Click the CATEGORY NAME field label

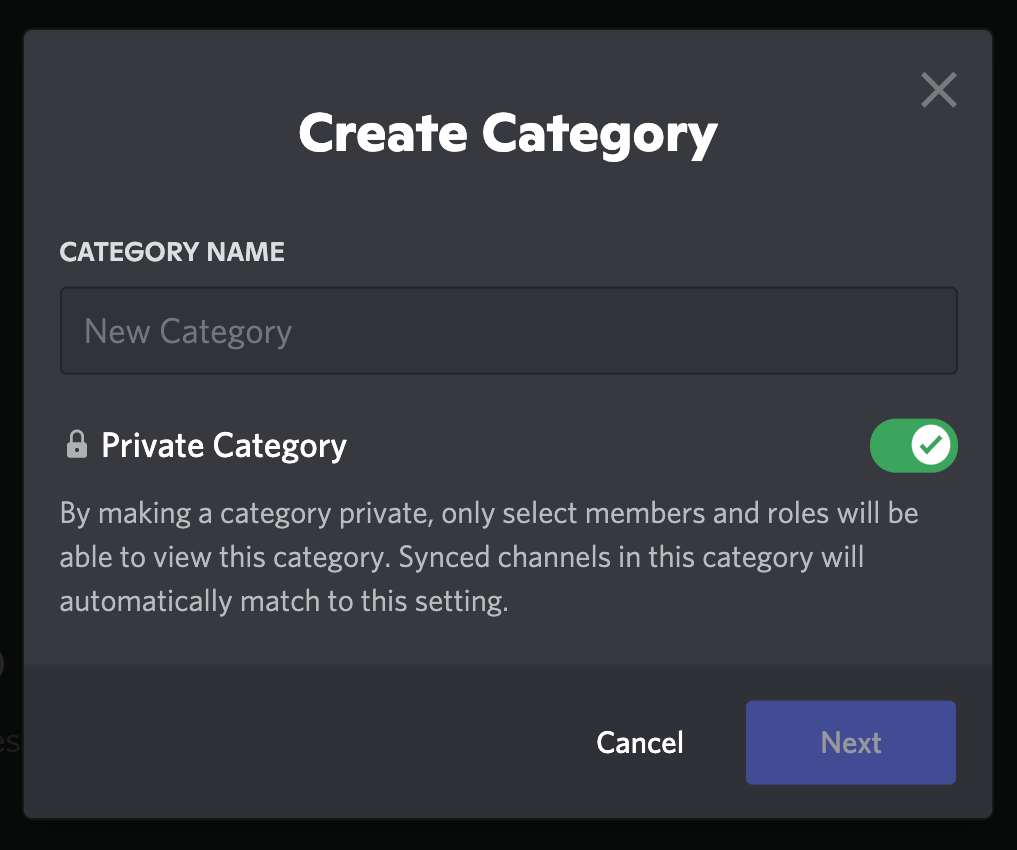[172, 252]
